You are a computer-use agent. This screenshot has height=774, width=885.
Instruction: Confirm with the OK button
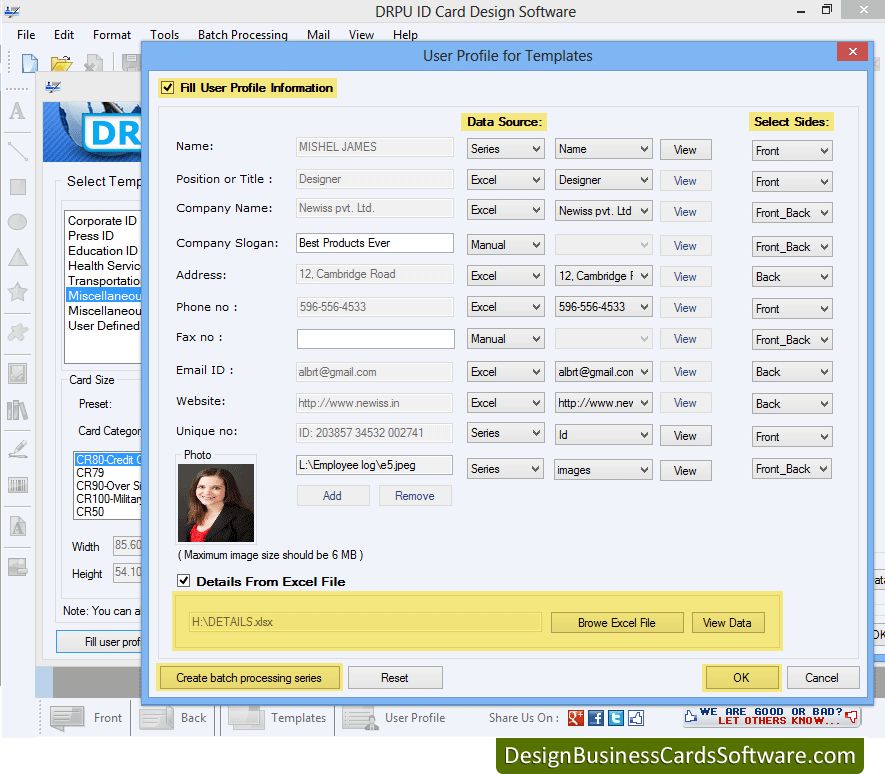741,677
